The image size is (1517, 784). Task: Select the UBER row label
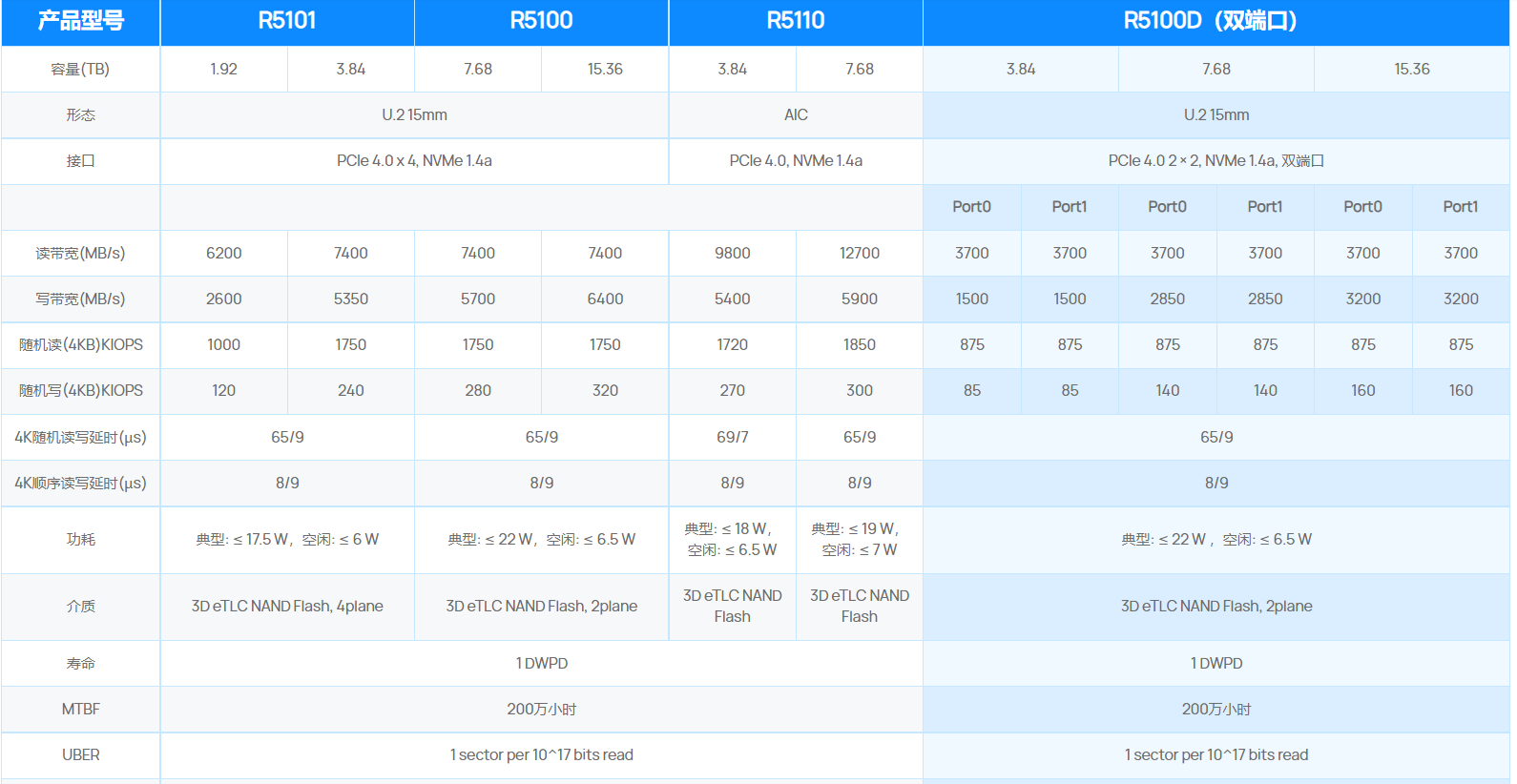[x=81, y=754]
